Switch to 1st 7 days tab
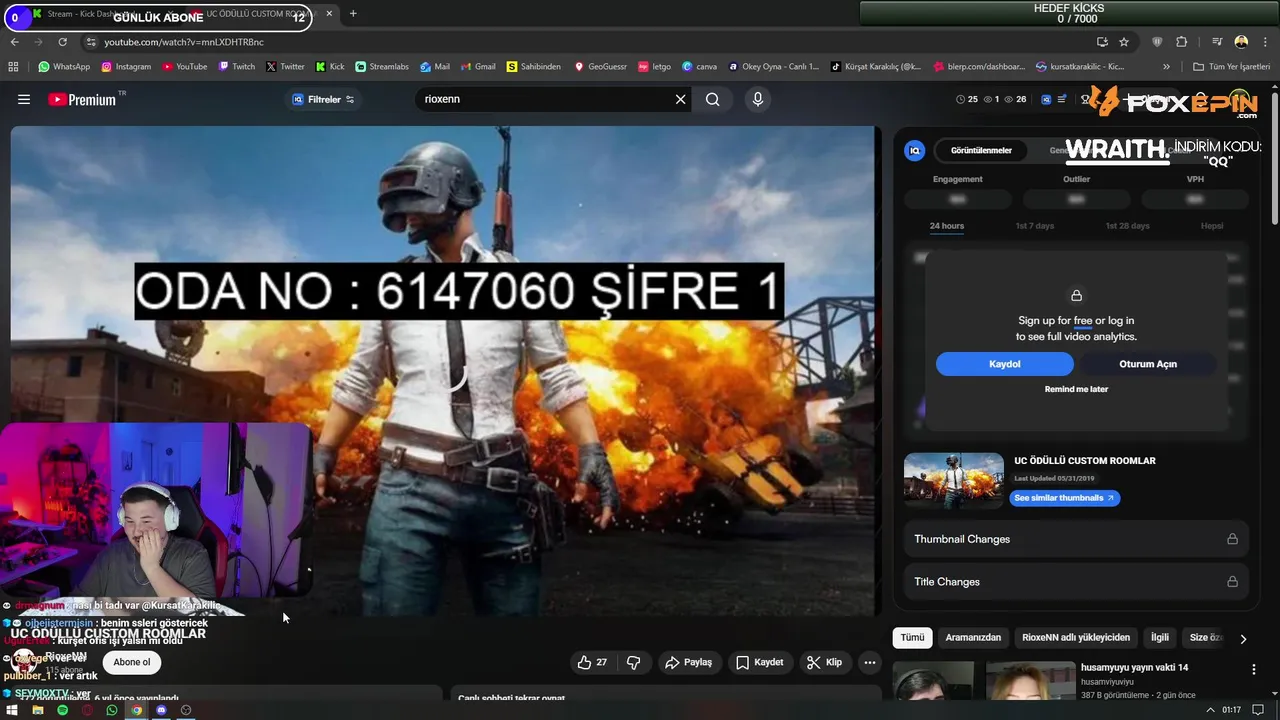The height and width of the screenshot is (720, 1280). [1035, 226]
